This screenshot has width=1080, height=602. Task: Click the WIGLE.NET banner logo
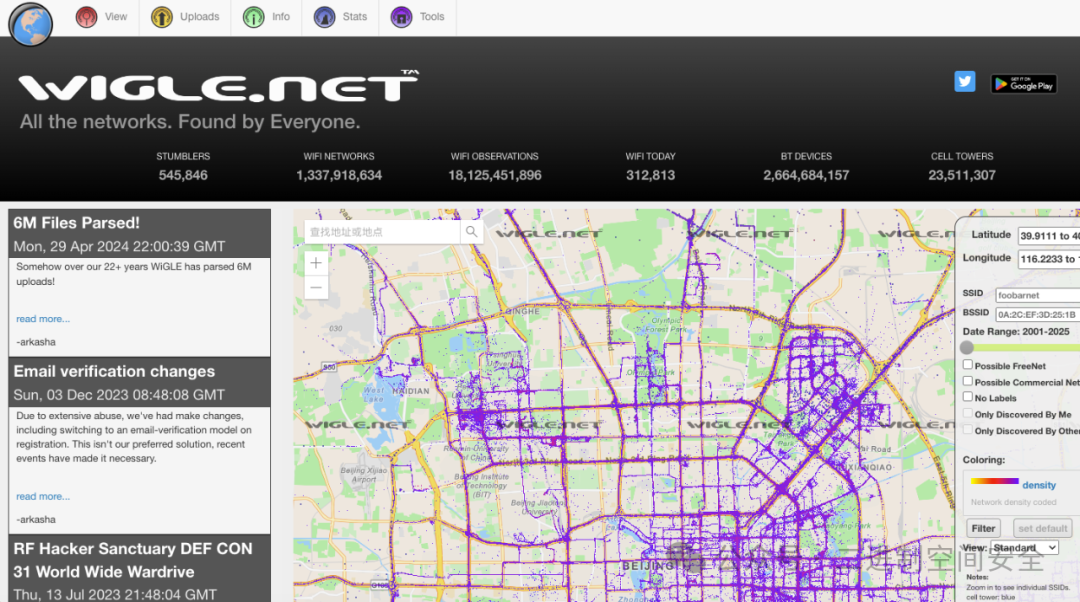pyautogui.click(x=218, y=86)
